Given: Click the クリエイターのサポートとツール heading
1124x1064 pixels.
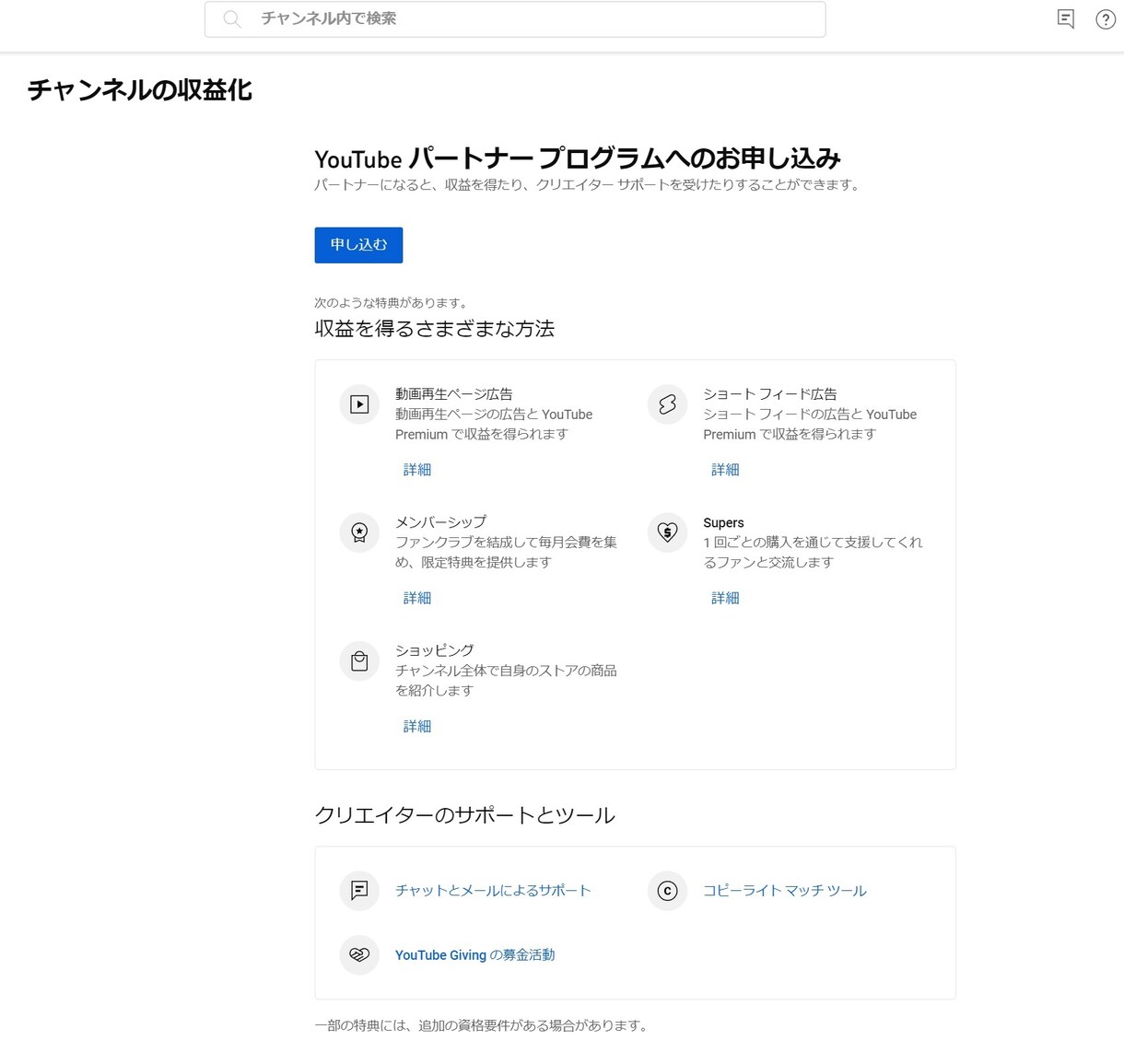Looking at the screenshot, I should 465,815.
